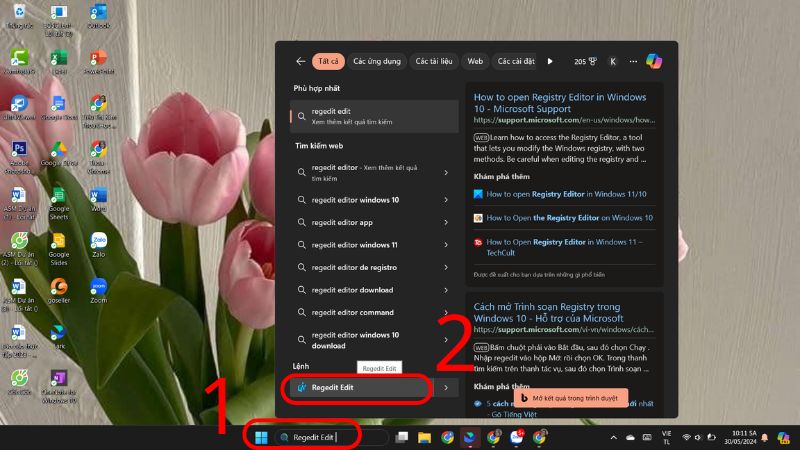Select the Excel desktop shortcut

[59, 62]
